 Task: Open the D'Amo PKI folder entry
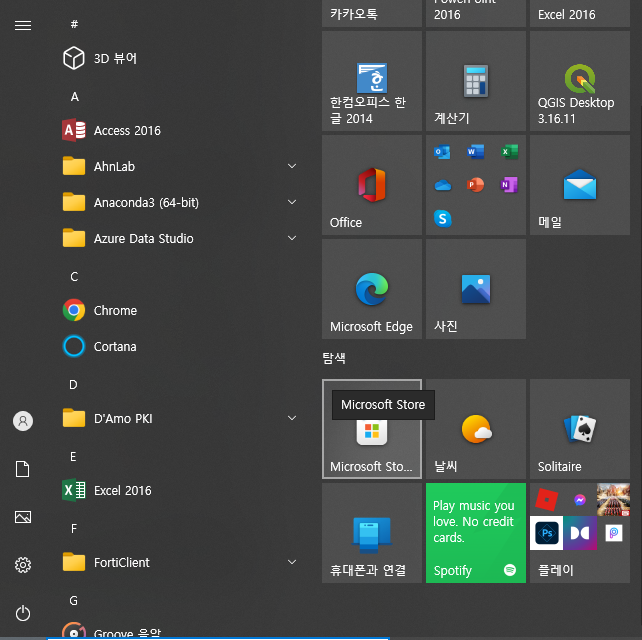(x=178, y=418)
